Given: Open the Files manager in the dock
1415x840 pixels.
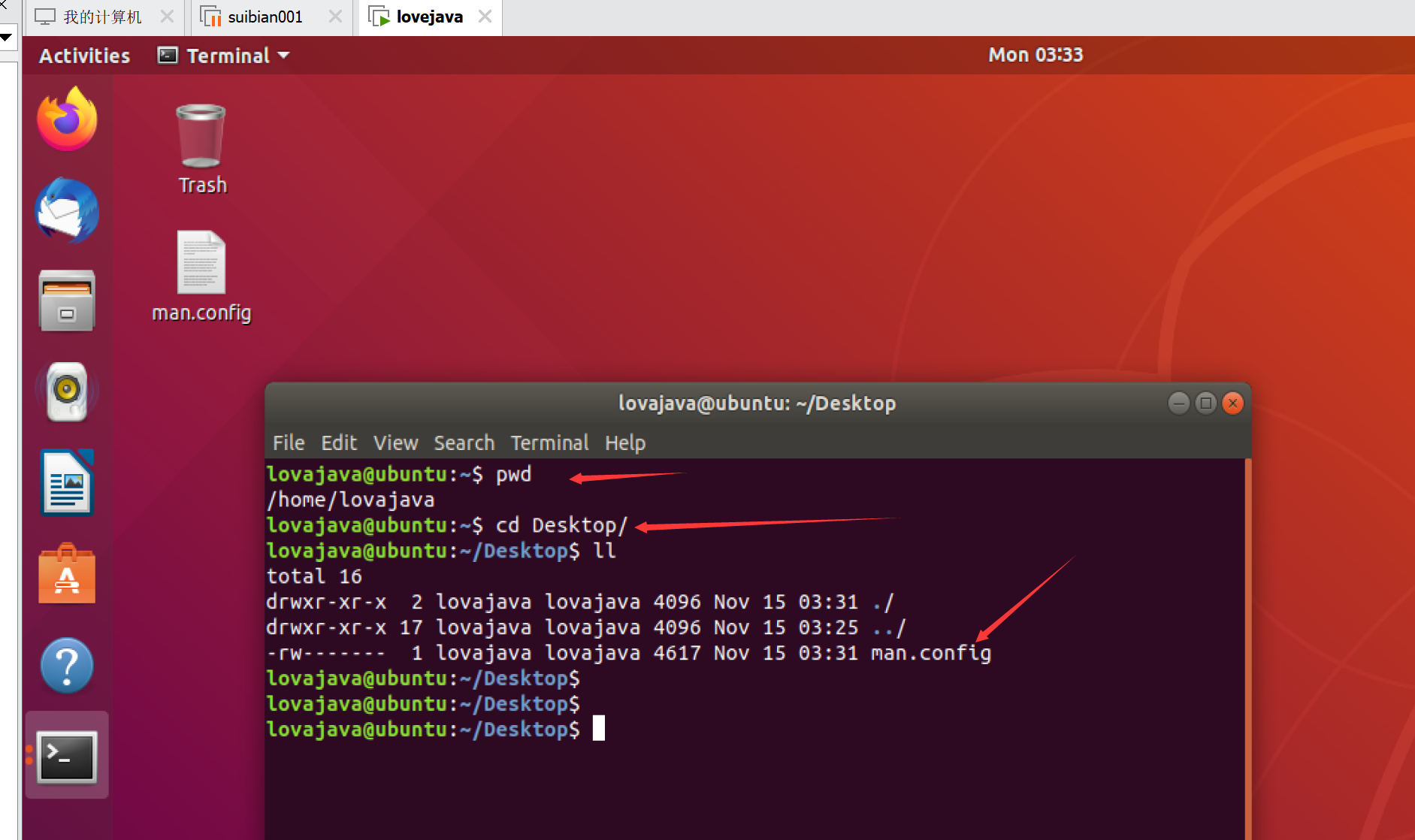Looking at the screenshot, I should [x=67, y=301].
